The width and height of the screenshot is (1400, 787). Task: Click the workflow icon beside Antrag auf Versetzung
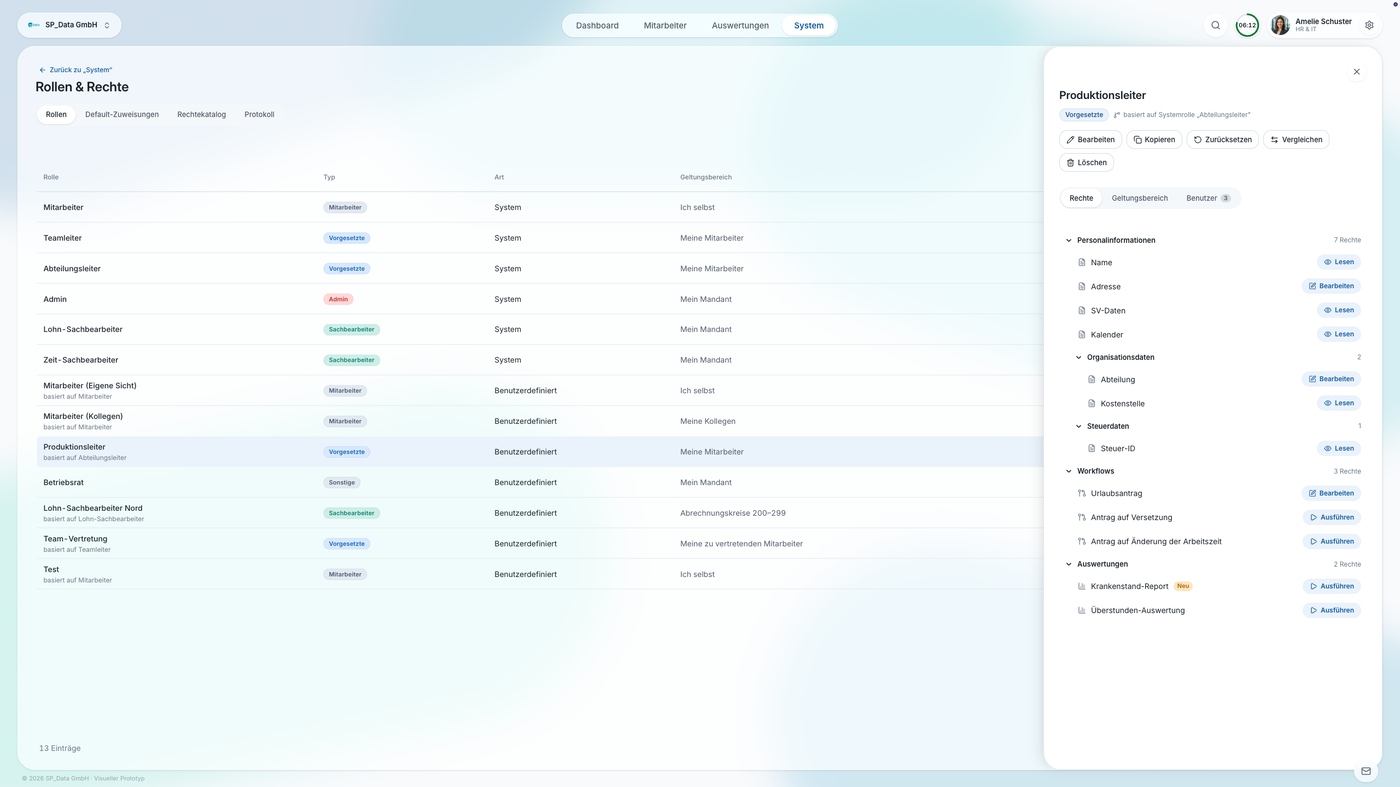[x=1082, y=517]
